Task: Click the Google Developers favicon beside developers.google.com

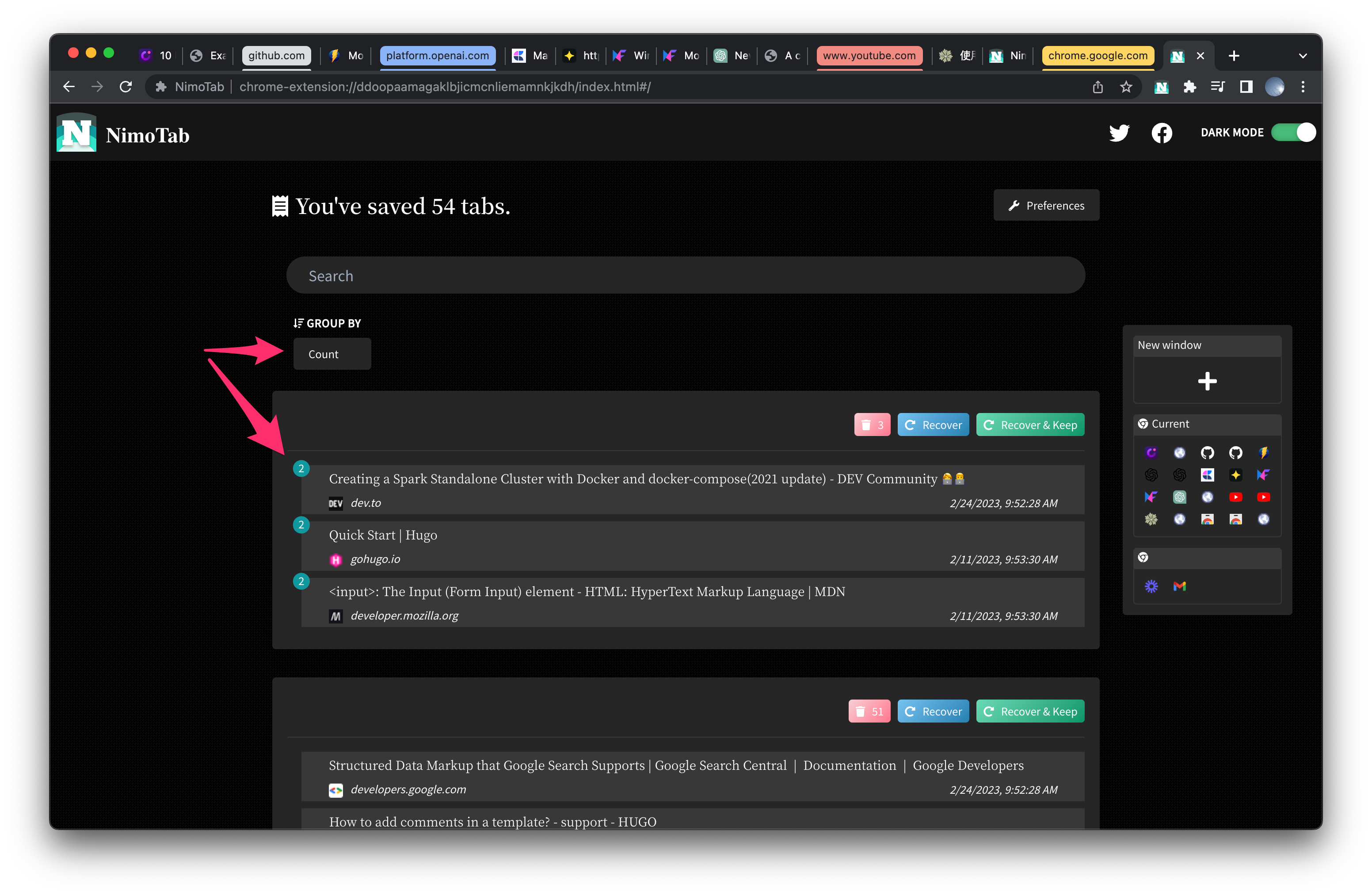Action: [335, 790]
